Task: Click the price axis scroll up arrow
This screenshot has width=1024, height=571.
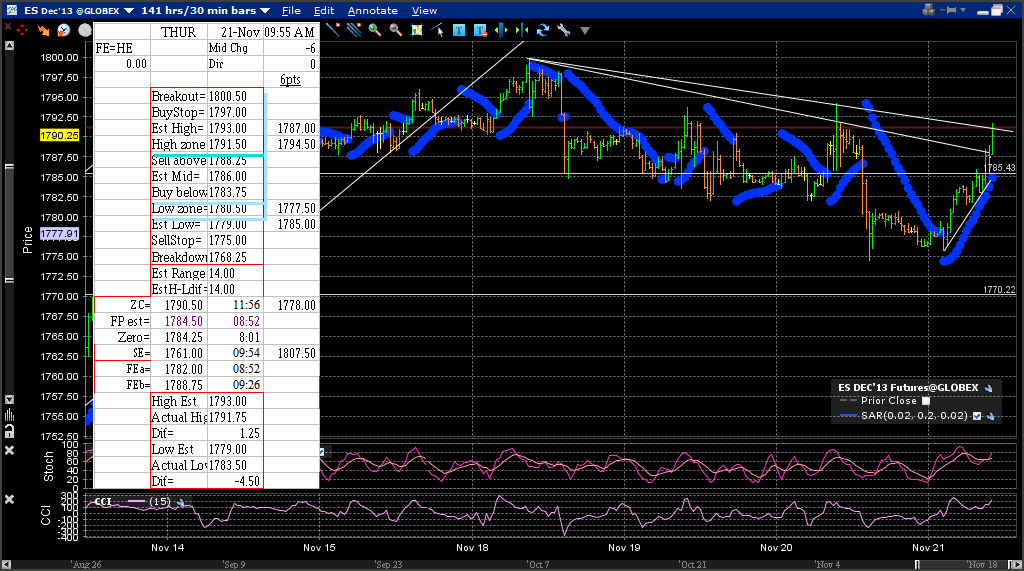Action: [x=9, y=46]
